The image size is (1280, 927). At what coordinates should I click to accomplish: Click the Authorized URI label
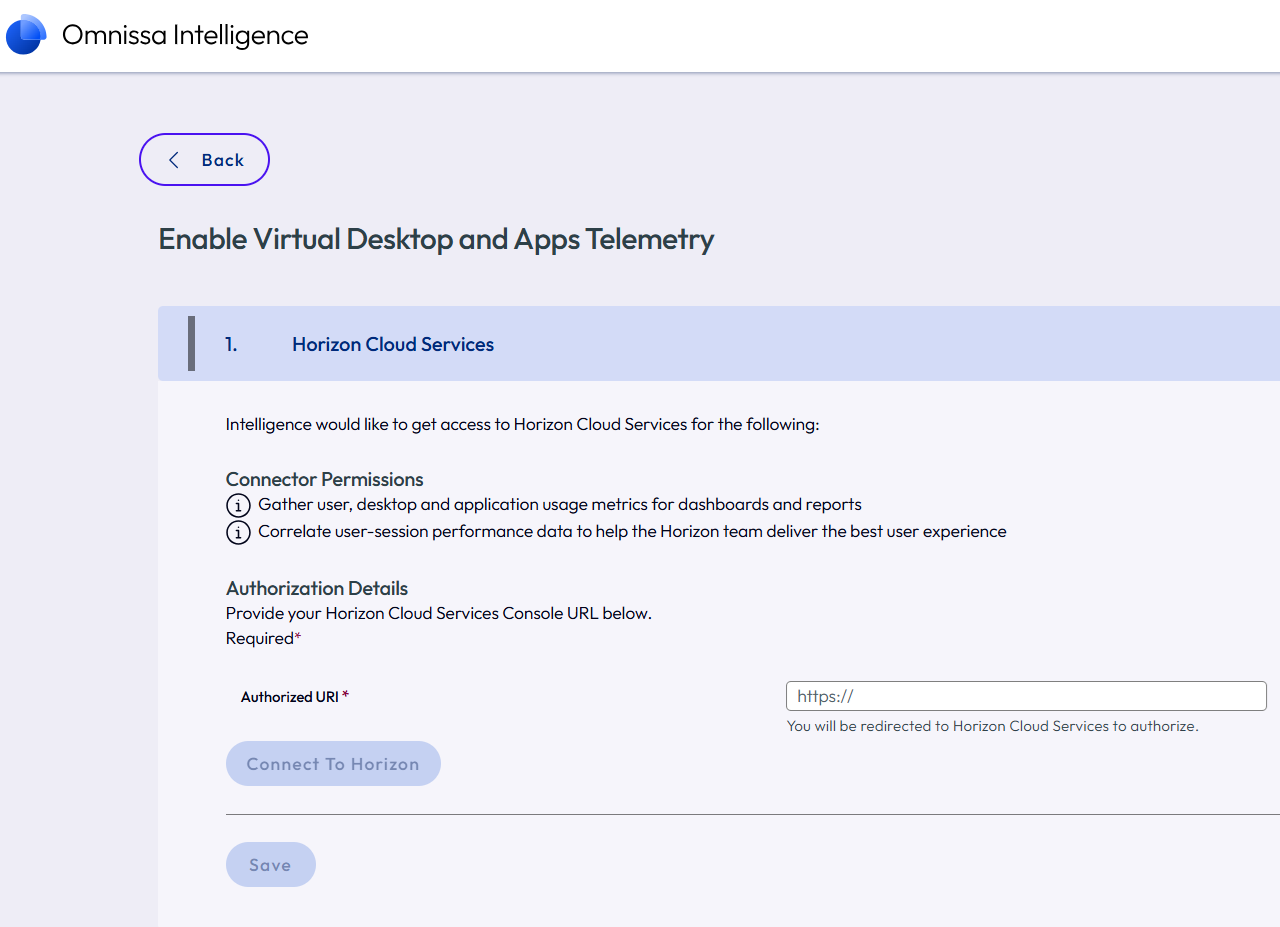[295, 697]
